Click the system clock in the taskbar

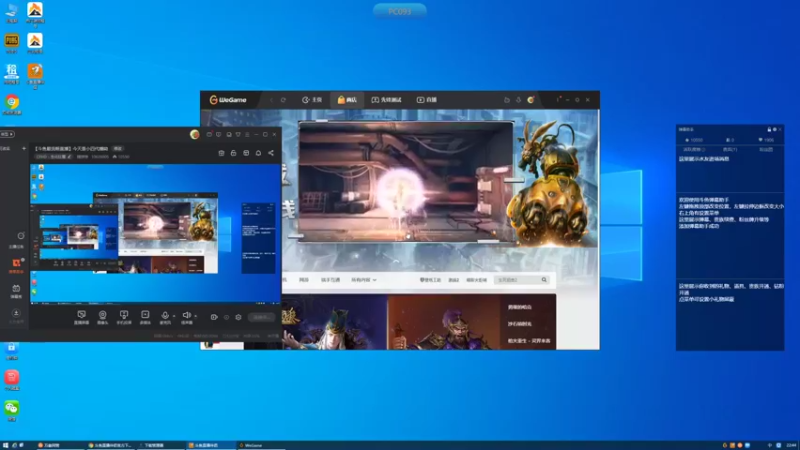pos(791,445)
